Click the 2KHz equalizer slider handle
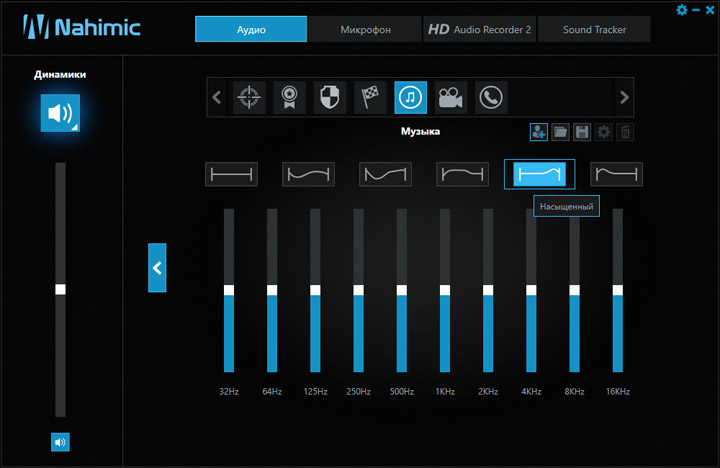The height and width of the screenshot is (468, 720). pyautogui.click(x=488, y=290)
